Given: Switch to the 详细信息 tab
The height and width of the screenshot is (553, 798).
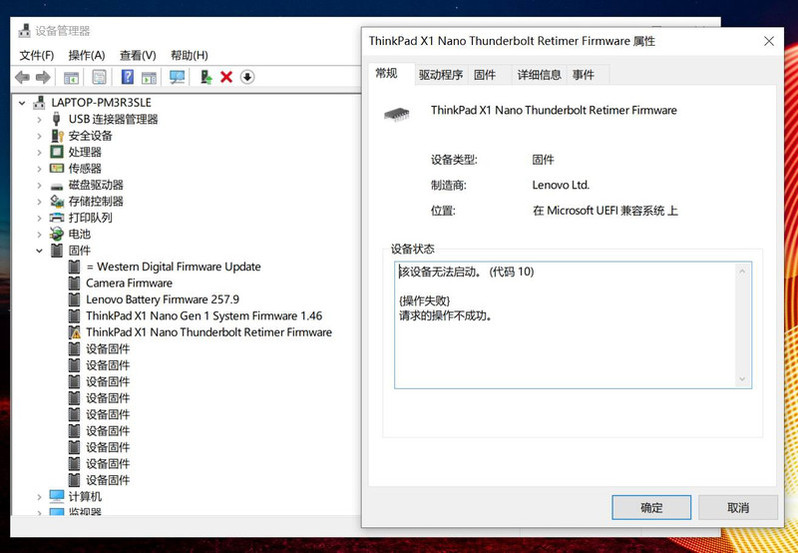Looking at the screenshot, I should point(539,75).
